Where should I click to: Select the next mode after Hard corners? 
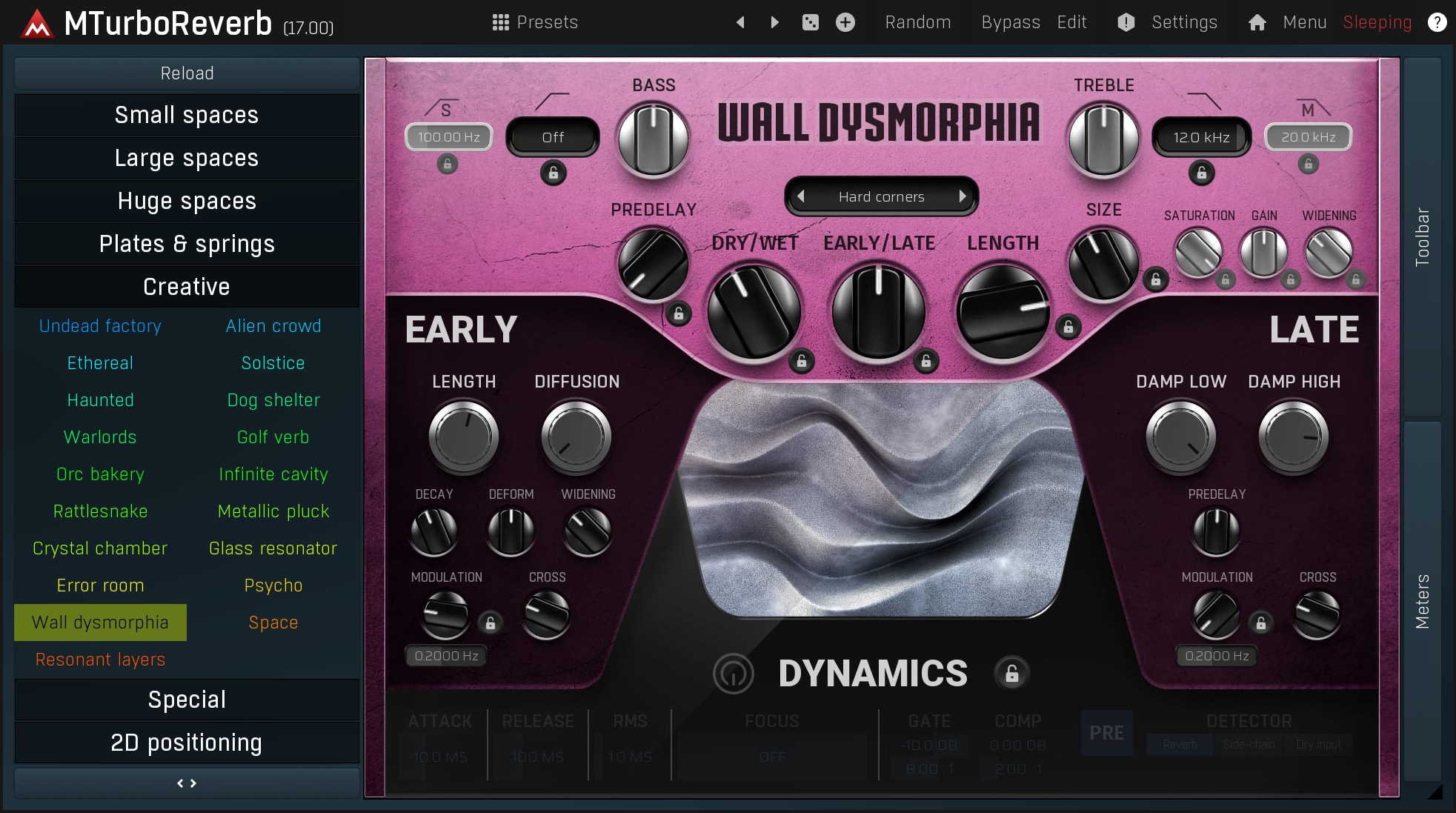[962, 196]
